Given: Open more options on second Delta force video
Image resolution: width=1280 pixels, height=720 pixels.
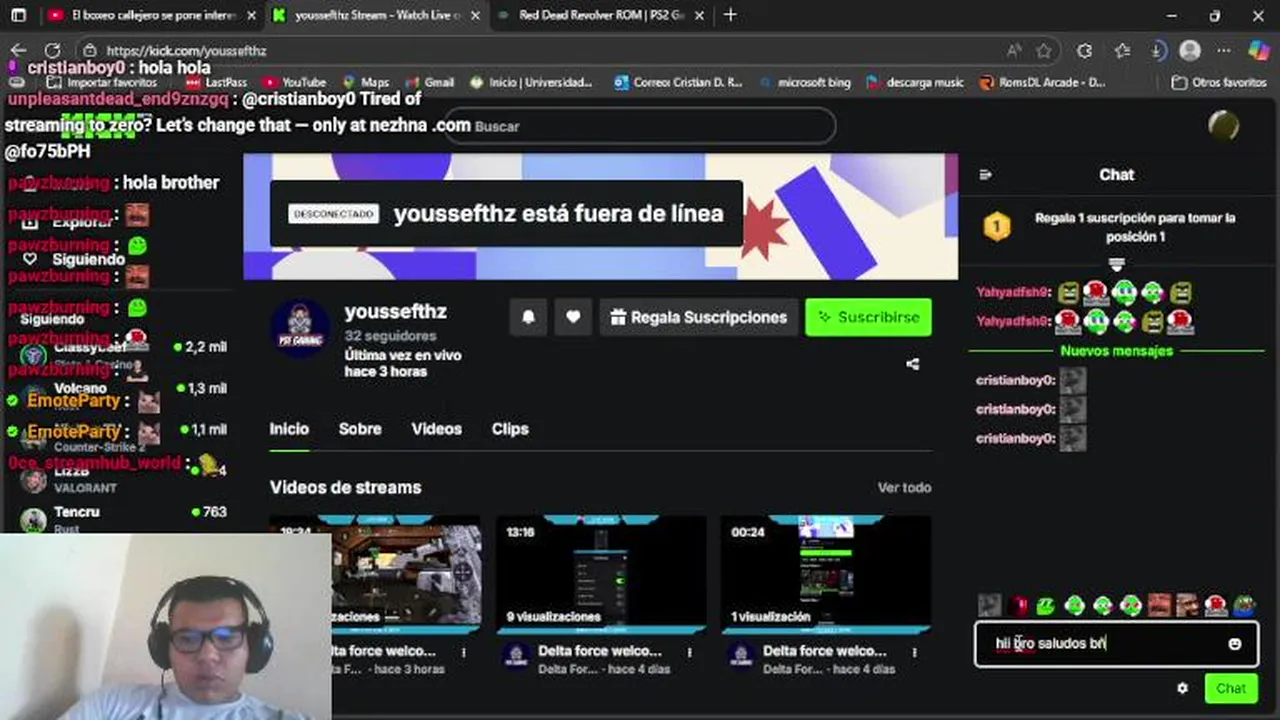Looking at the screenshot, I should [689, 652].
